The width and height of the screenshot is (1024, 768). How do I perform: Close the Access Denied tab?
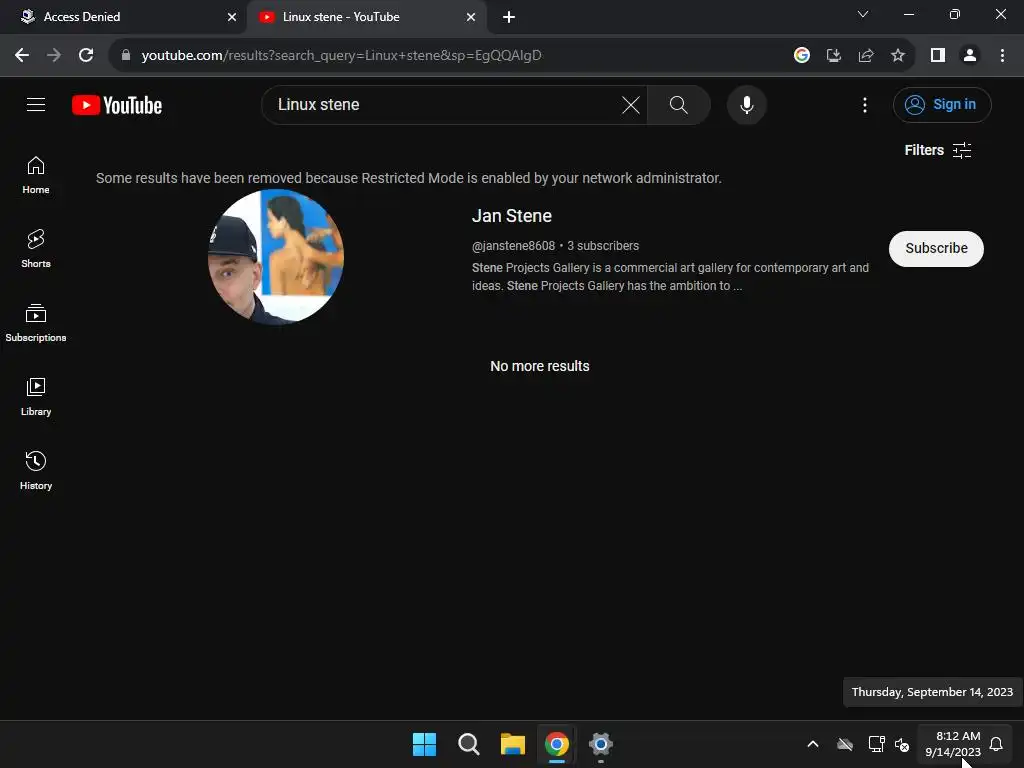tap(231, 17)
